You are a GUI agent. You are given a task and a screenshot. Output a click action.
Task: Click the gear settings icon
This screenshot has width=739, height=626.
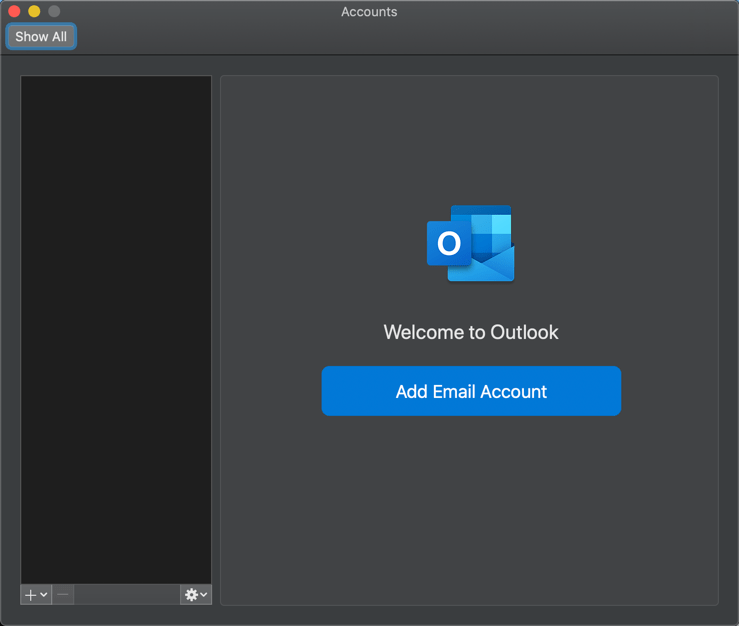tap(191, 595)
